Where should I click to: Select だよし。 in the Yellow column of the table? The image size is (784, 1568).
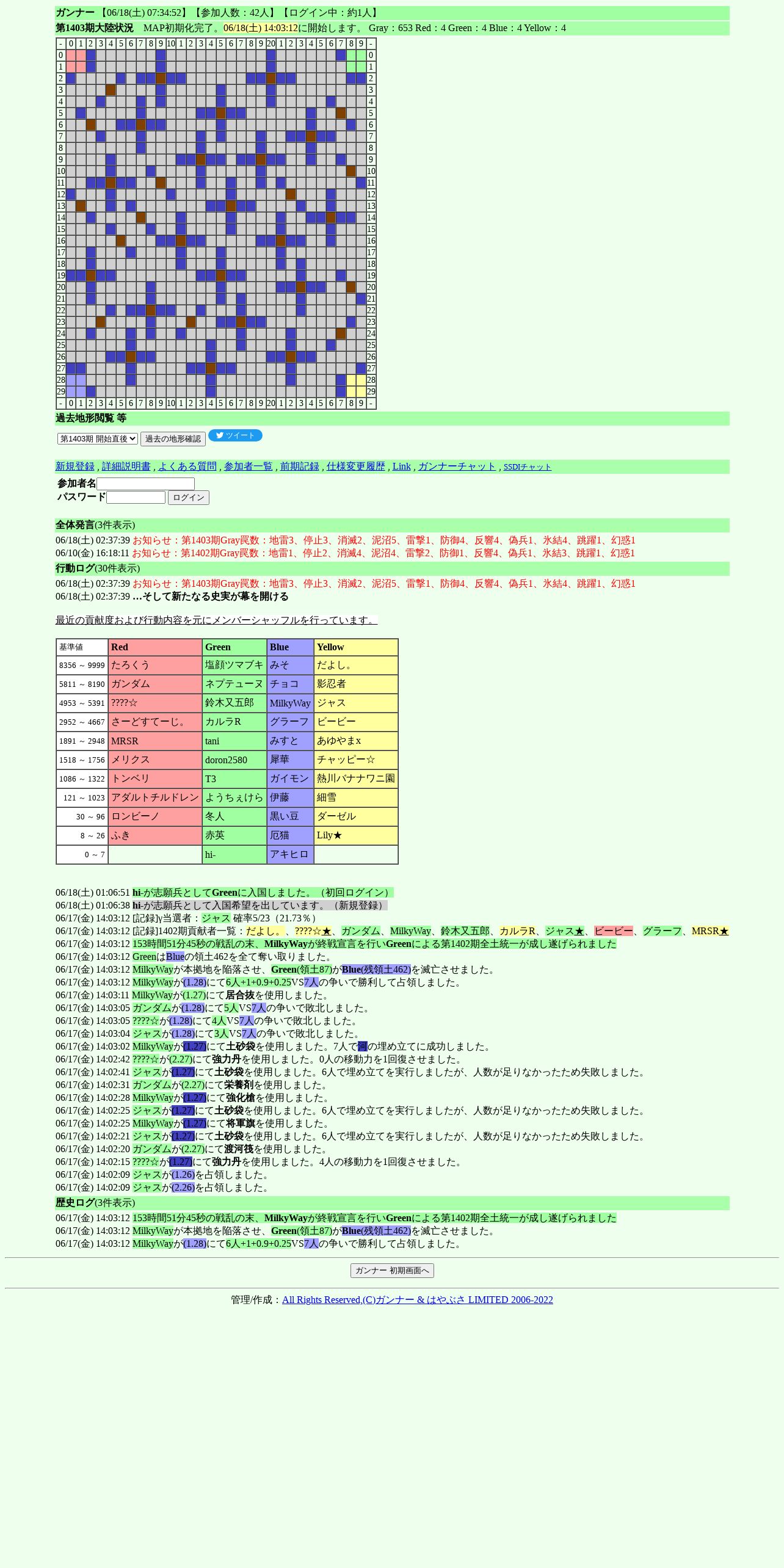356,666
